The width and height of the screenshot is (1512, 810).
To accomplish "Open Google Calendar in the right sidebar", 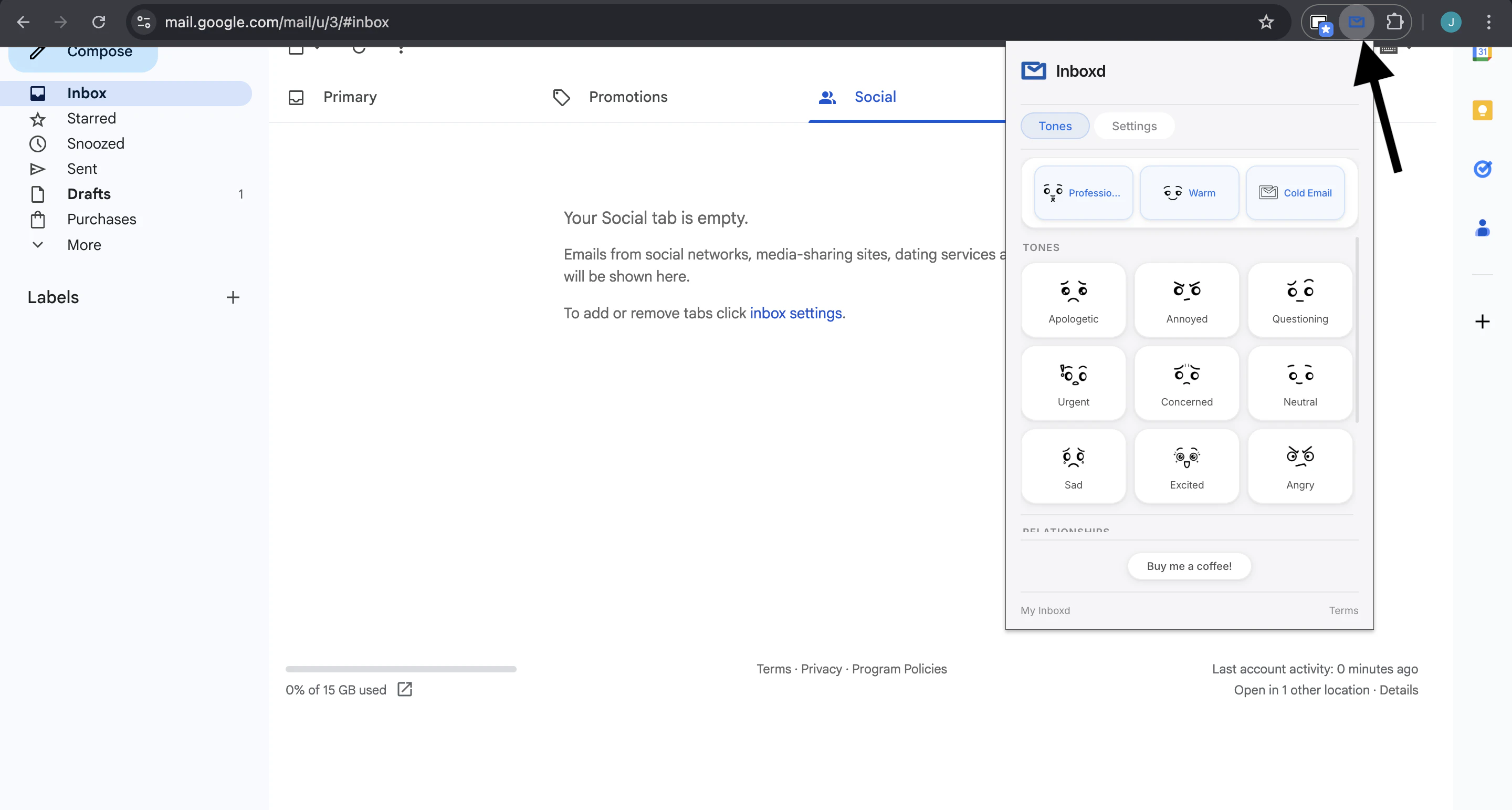I will click(x=1482, y=53).
